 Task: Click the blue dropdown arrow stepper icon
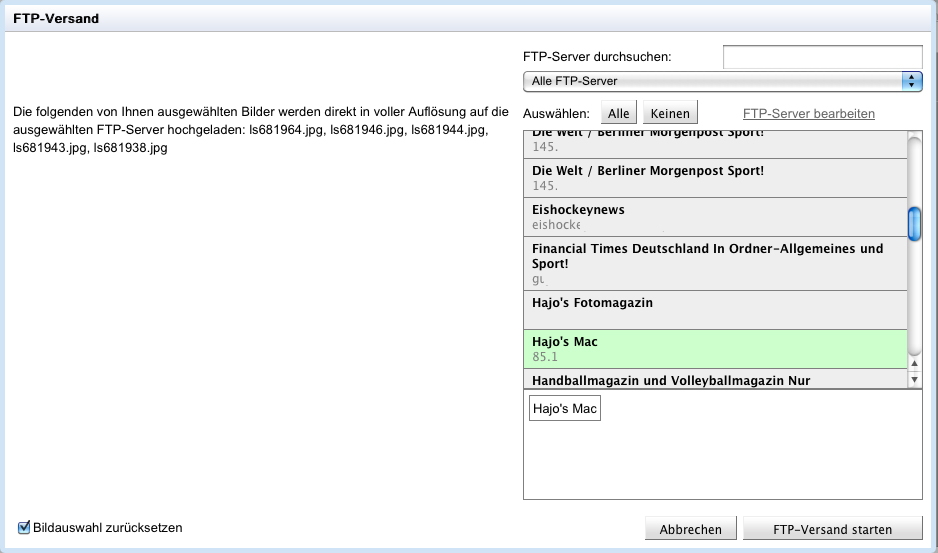(x=911, y=81)
